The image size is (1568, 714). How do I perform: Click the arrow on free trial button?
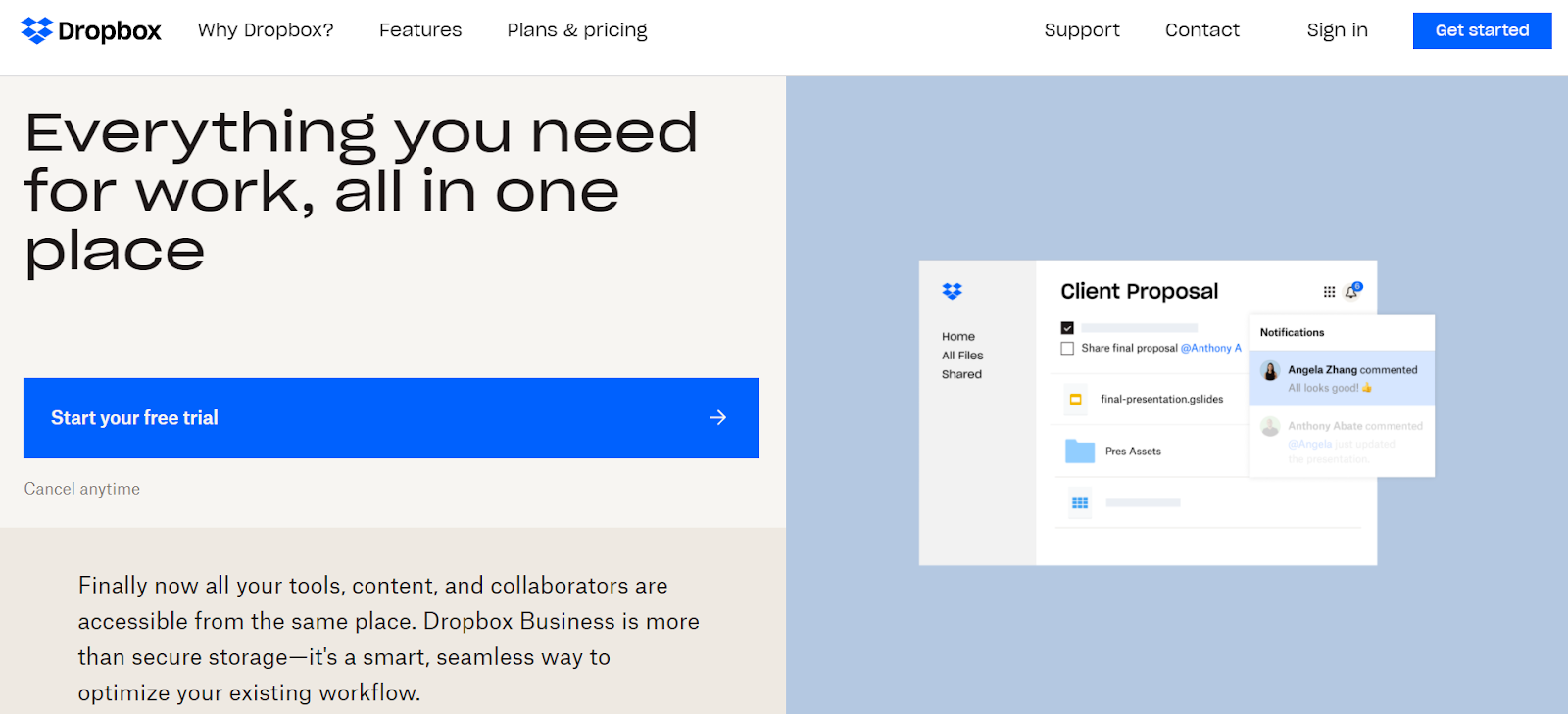coord(718,418)
